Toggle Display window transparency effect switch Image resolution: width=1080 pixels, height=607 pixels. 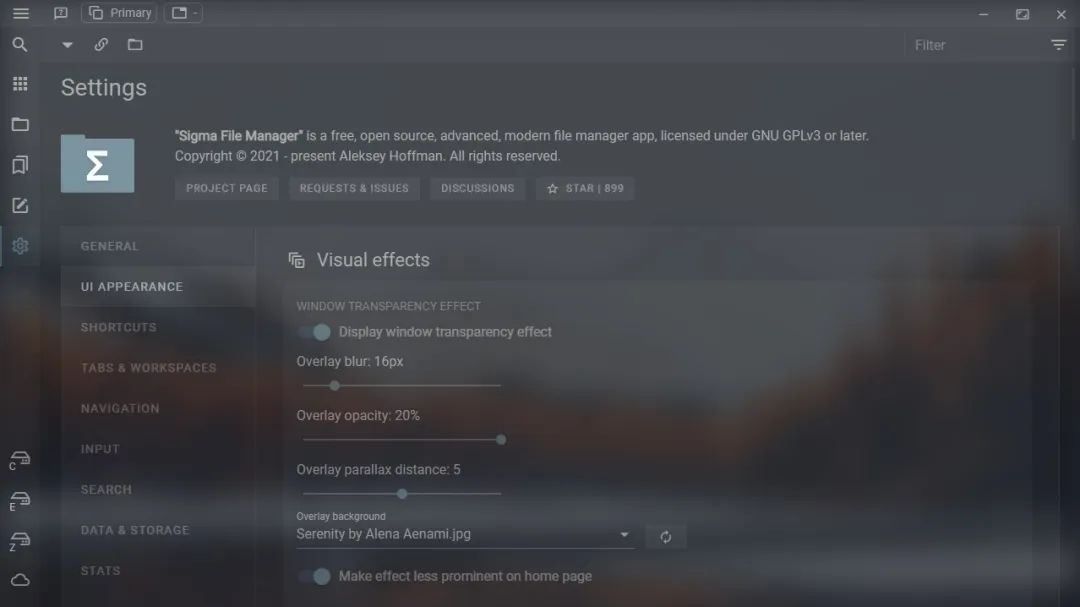point(314,332)
